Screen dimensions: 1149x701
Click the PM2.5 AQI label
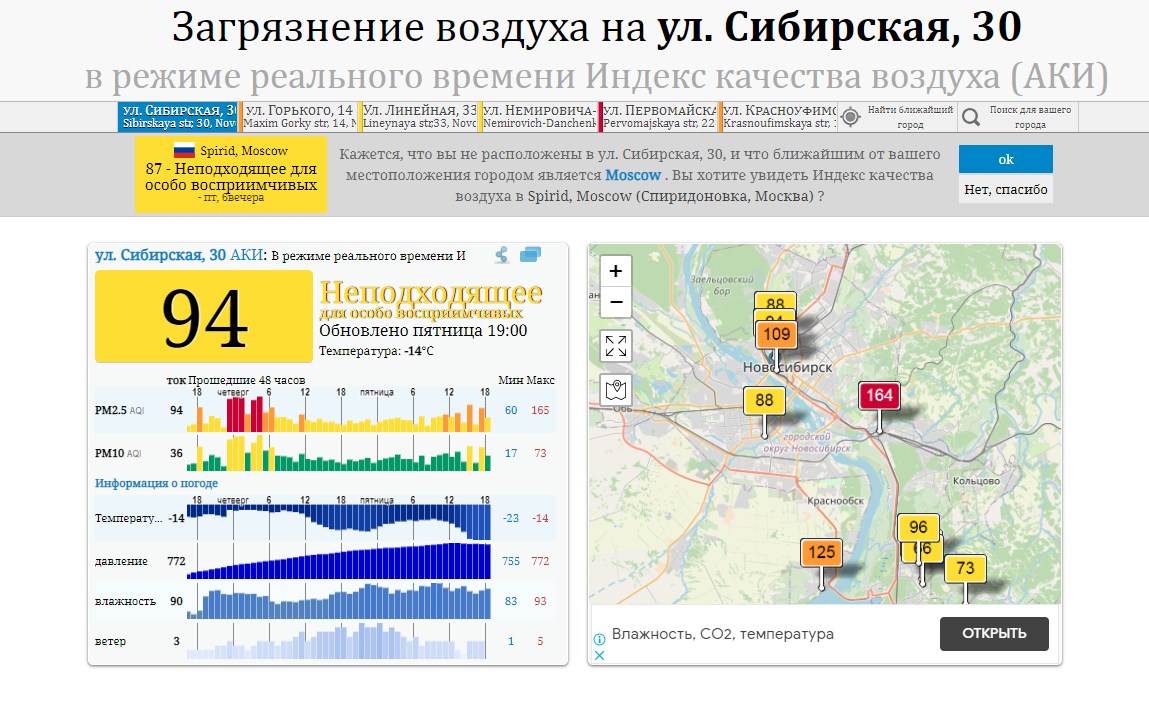click(x=119, y=410)
